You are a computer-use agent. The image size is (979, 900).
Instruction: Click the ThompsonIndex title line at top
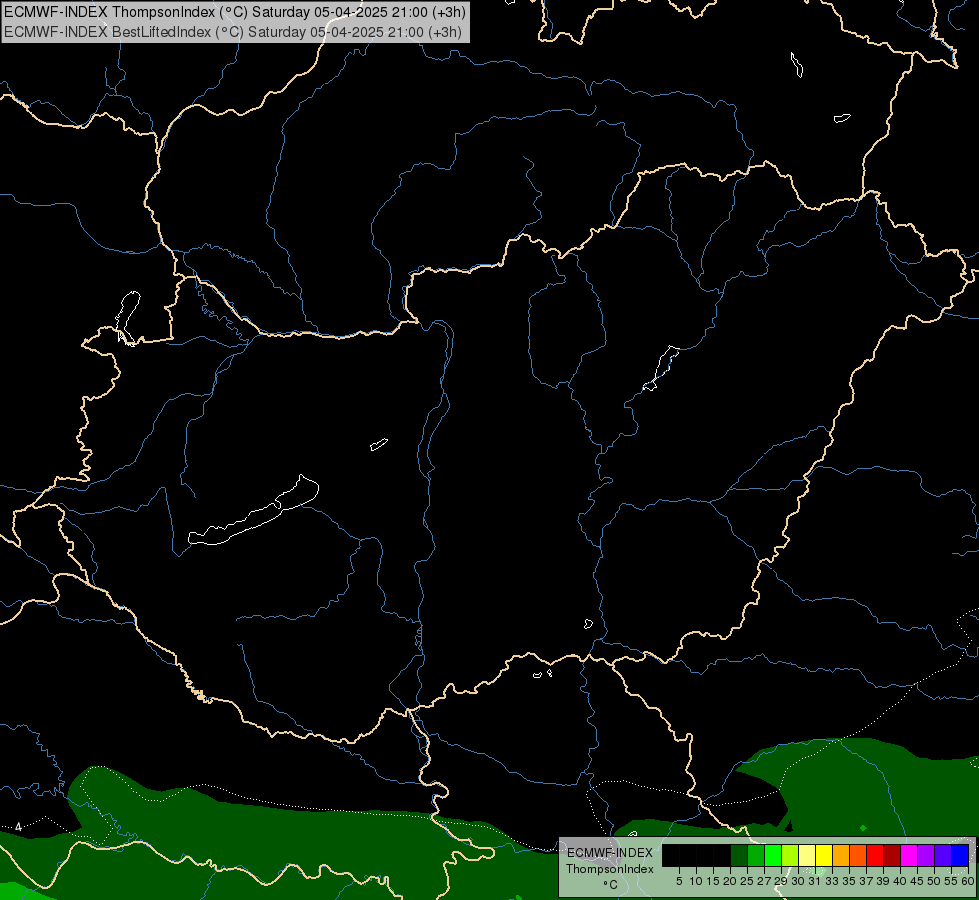(x=235, y=11)
